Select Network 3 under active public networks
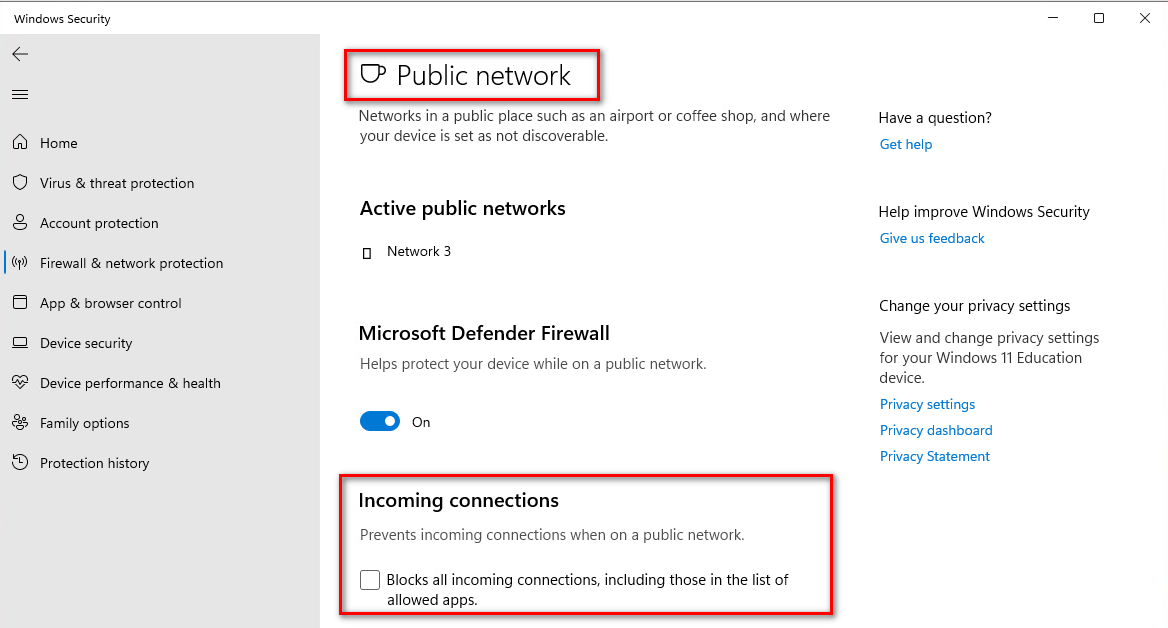Screen dimensions: 1168x628 [418, 252]
